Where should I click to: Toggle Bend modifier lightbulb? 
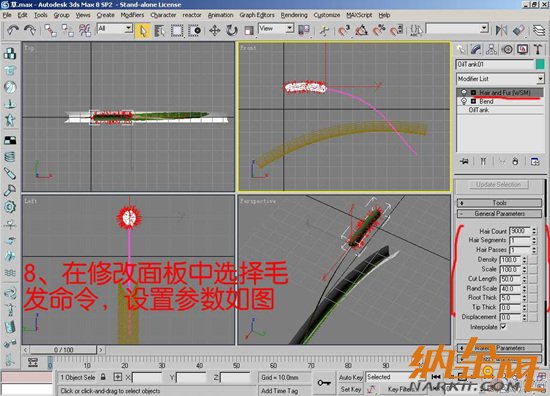pyautogui.click(x=464, y=101)
